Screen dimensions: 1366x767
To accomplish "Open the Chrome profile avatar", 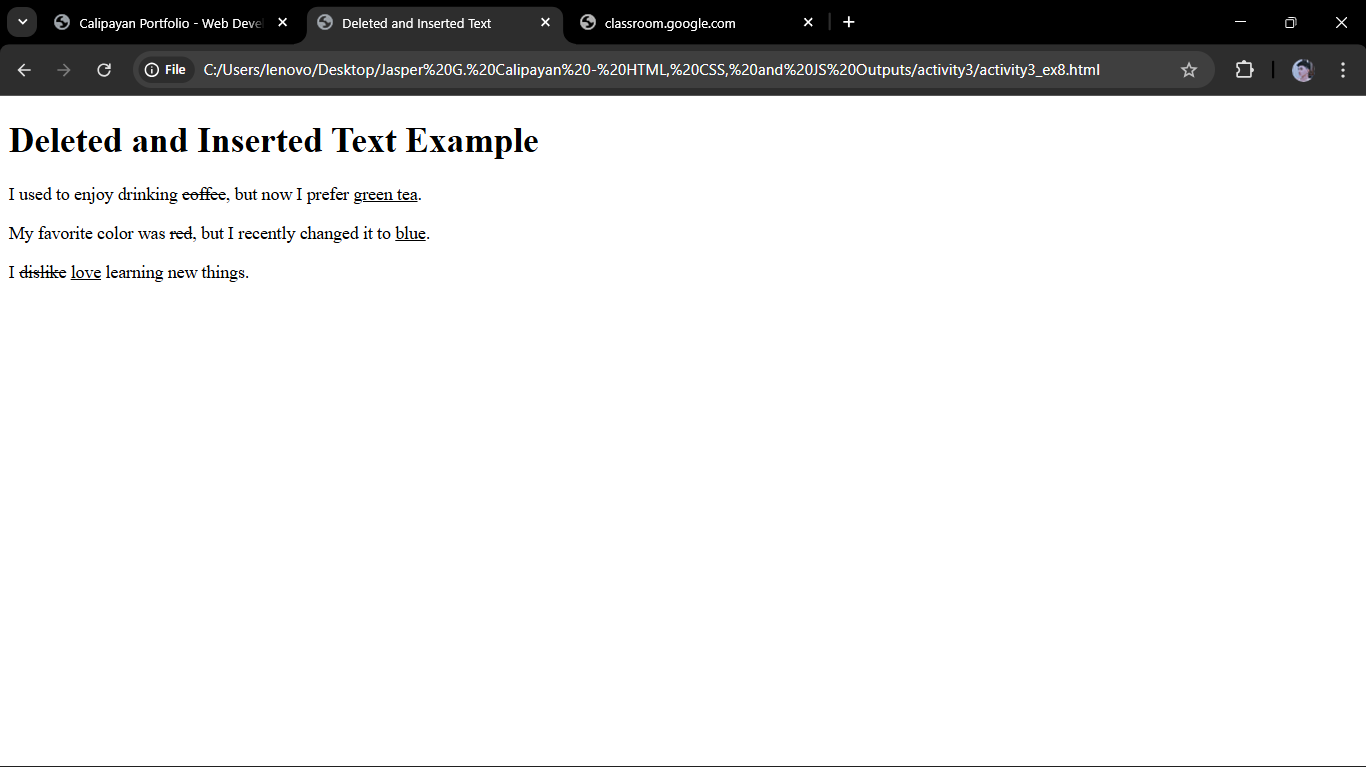I will [1302, 70].
